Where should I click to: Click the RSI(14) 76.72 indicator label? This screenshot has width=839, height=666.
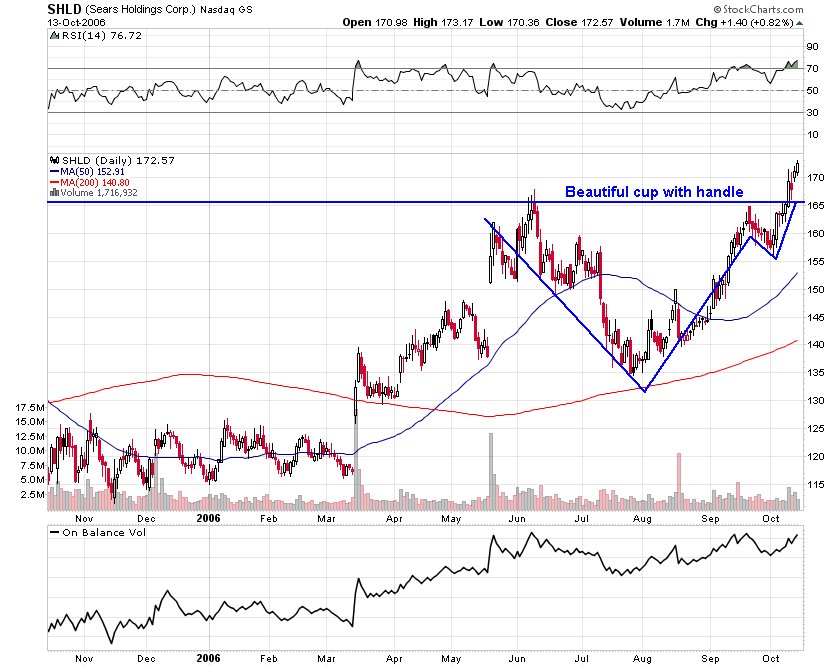pyautogui.click(x=102, y=35)
